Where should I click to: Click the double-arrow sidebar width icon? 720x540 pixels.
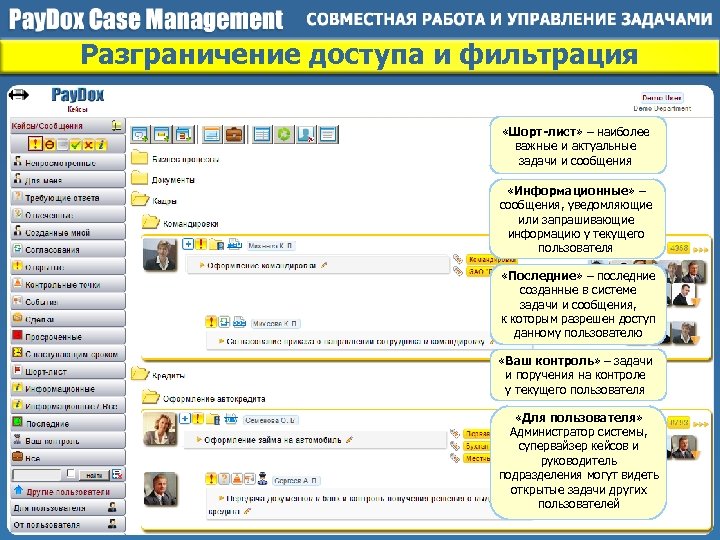18,95
